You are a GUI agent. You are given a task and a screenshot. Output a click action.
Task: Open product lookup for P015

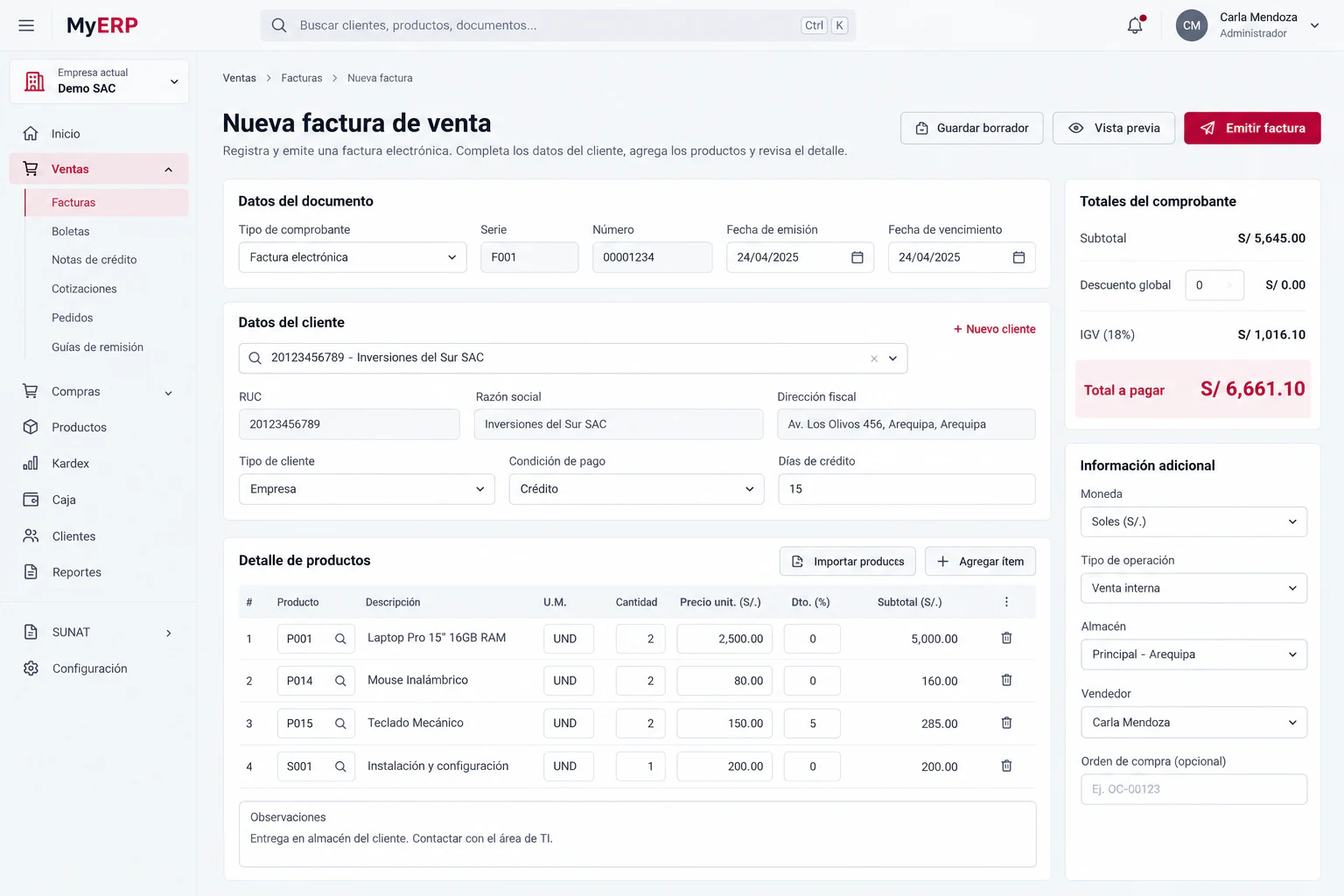340,724
